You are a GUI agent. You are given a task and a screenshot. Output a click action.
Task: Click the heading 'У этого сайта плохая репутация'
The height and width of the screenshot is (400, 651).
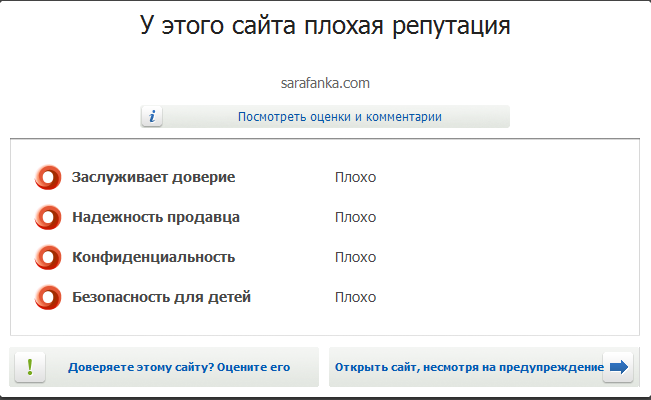coord(325,26)
